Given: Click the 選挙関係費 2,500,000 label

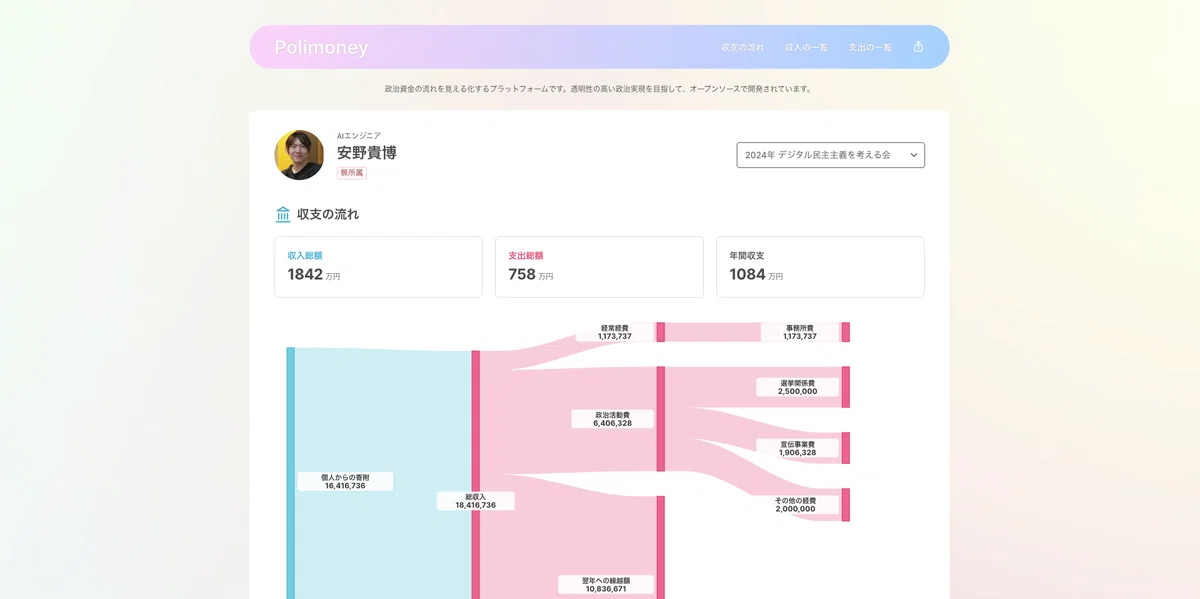Looking at the screenshot, I should pos(797,387).
